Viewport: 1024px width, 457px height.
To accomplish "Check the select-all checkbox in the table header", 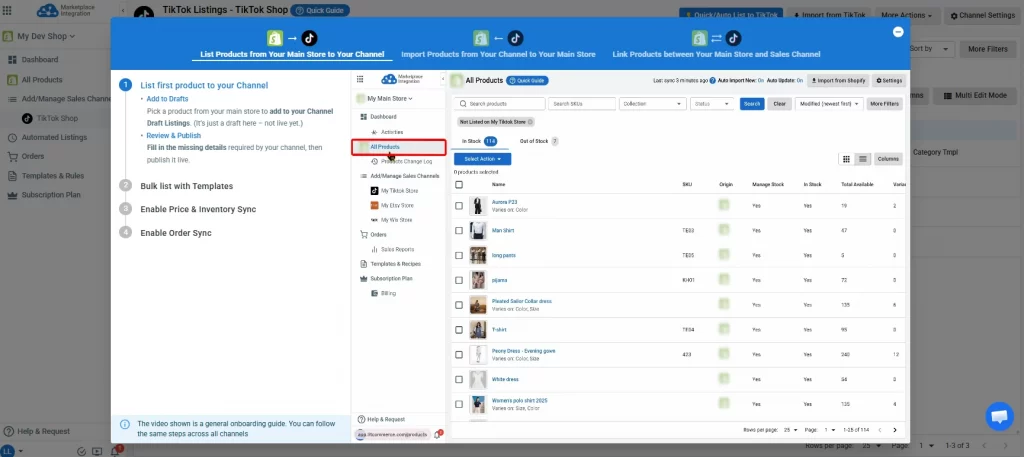I will click(x=458, y=185).
